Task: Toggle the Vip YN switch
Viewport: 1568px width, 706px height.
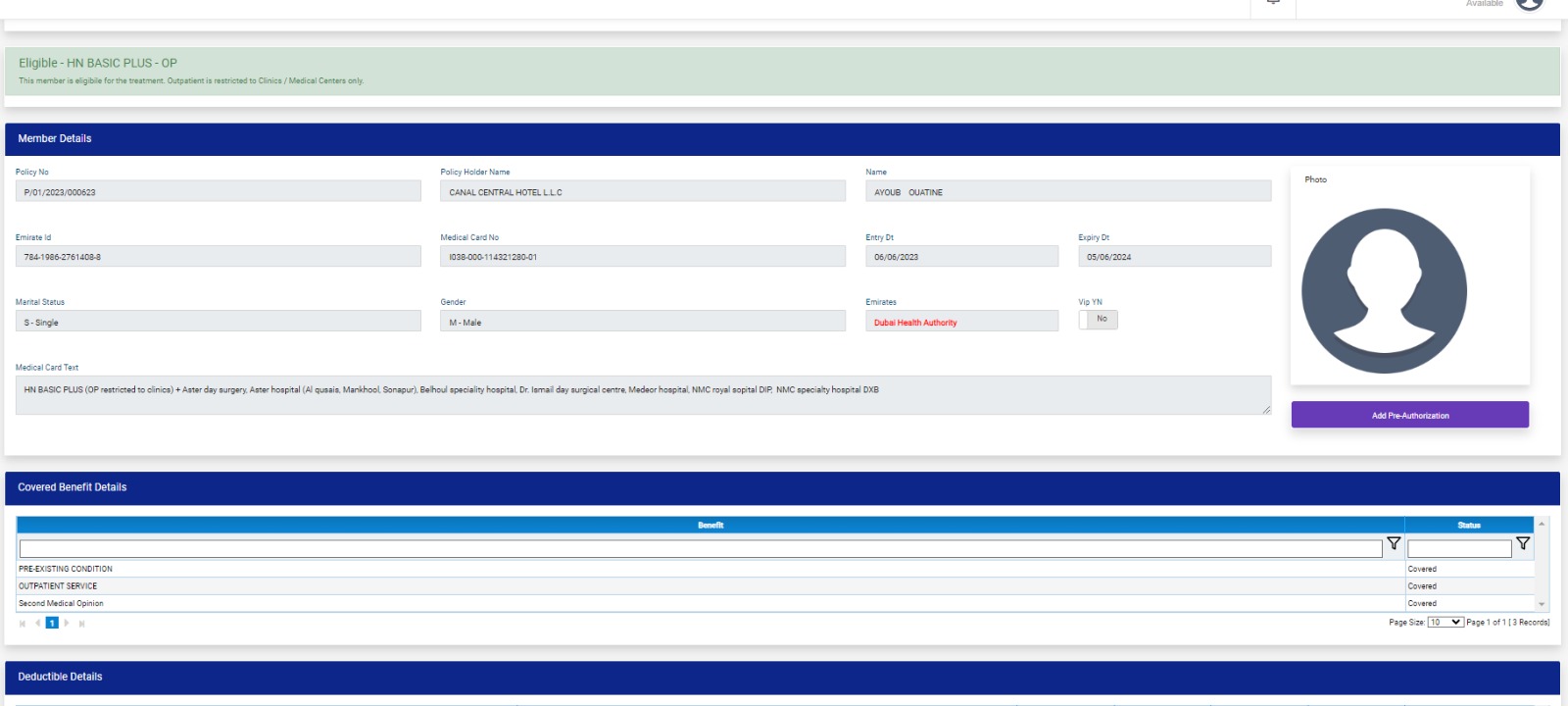Action: point(1099,320)
